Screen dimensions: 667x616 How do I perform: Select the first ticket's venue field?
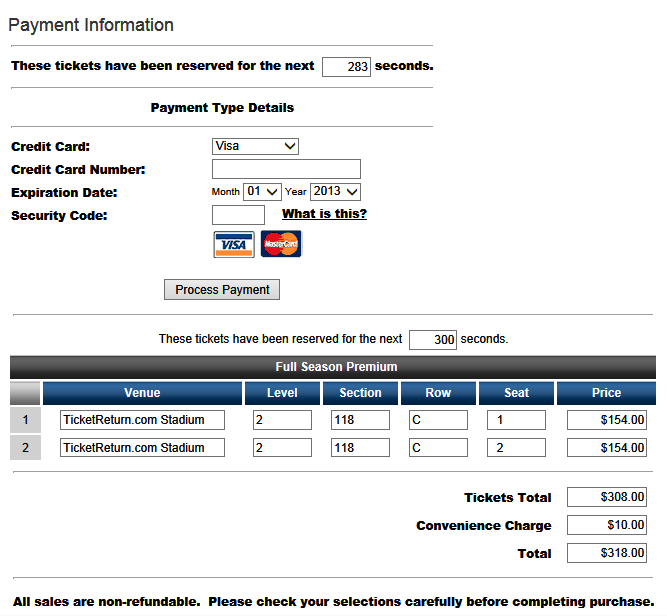pyautogui.click(x=142, y=420)
